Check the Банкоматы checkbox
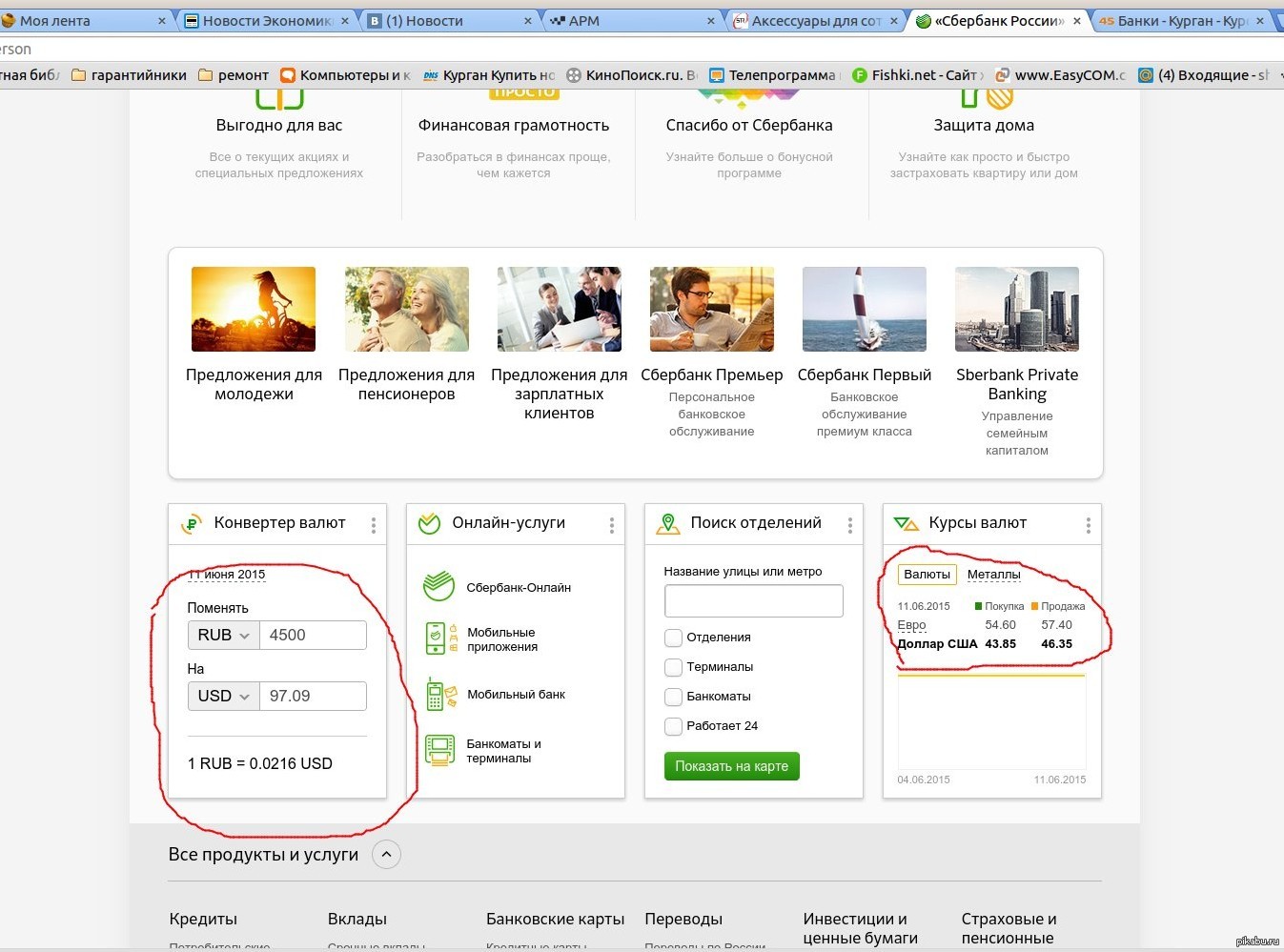 coord(673,697)
